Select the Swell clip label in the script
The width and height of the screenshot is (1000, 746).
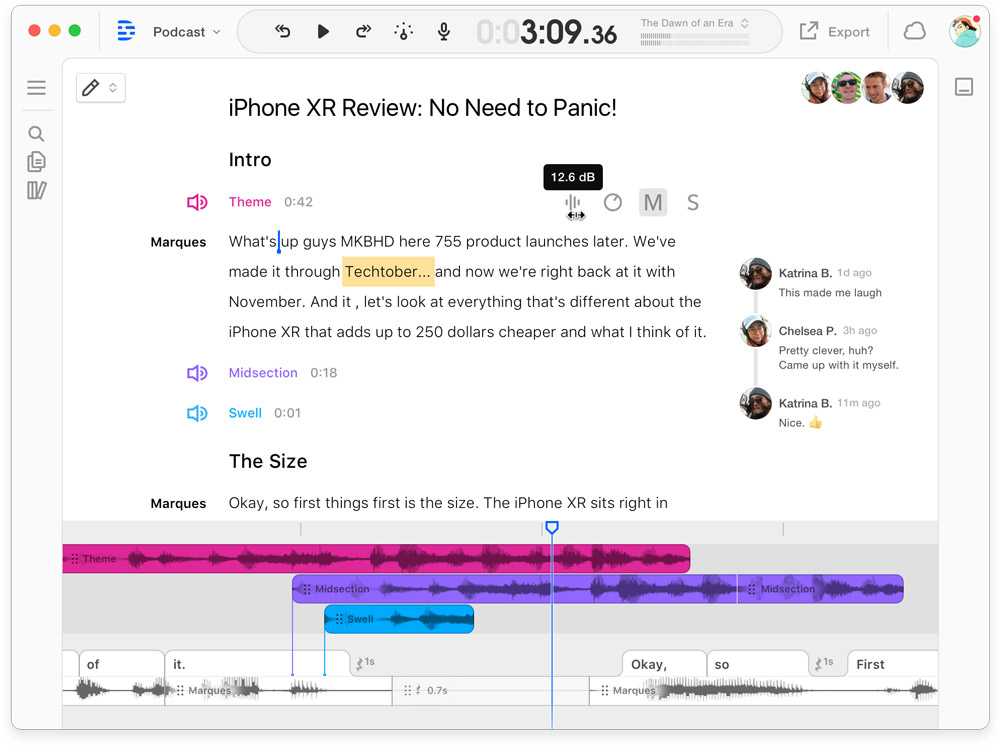[245, 413]
